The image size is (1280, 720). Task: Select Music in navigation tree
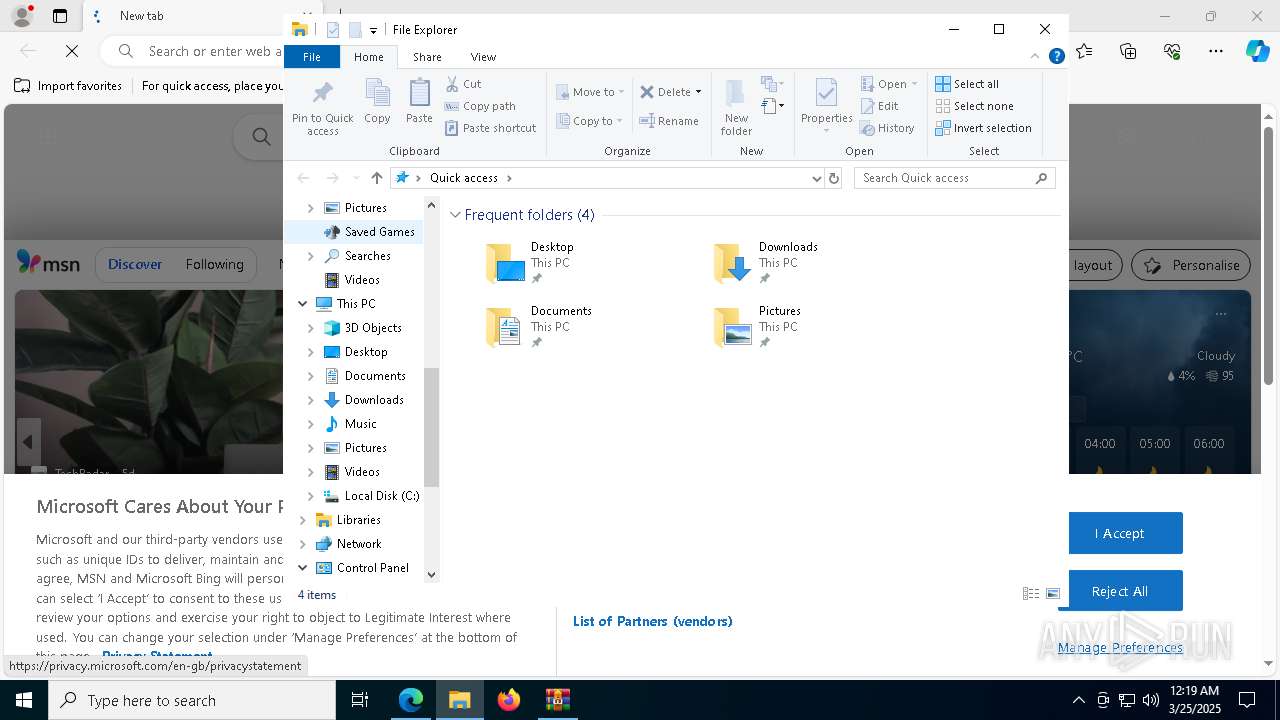pos(360,424)
